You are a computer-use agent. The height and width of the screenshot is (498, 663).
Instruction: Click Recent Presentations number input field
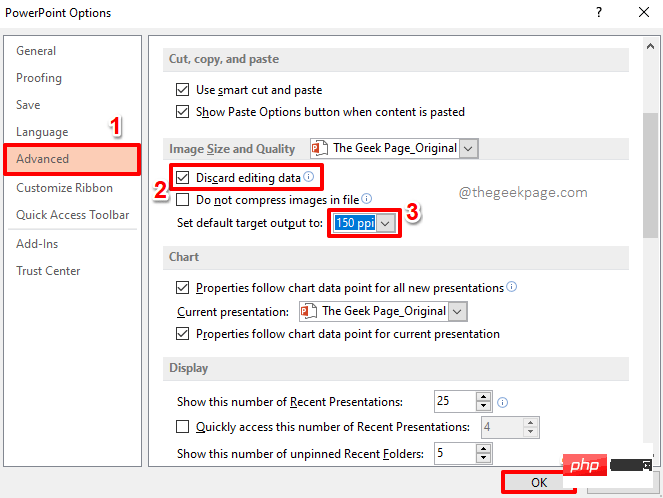click(454, 402)
